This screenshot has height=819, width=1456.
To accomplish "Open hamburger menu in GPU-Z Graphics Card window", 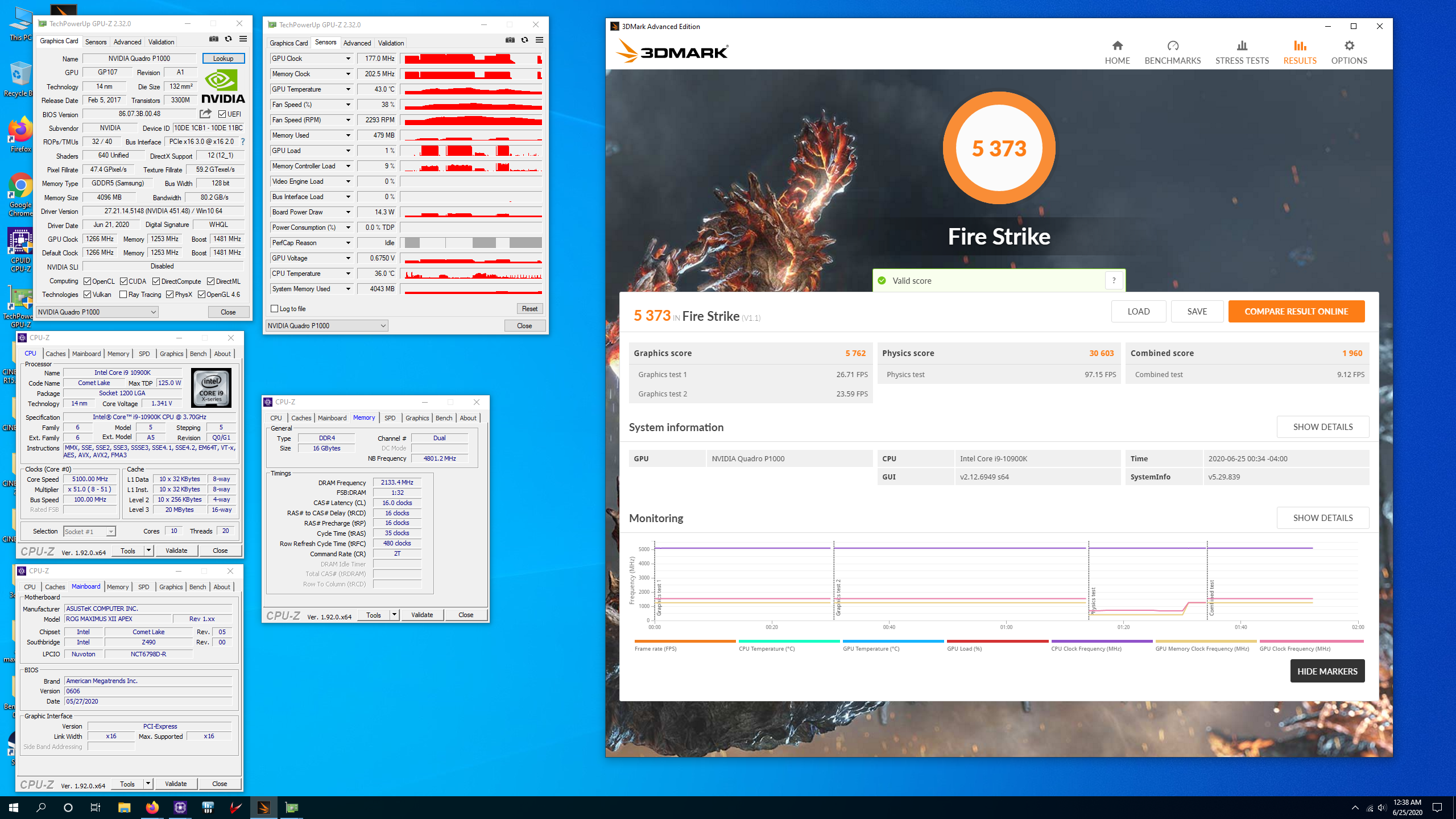I will (243, 39).
